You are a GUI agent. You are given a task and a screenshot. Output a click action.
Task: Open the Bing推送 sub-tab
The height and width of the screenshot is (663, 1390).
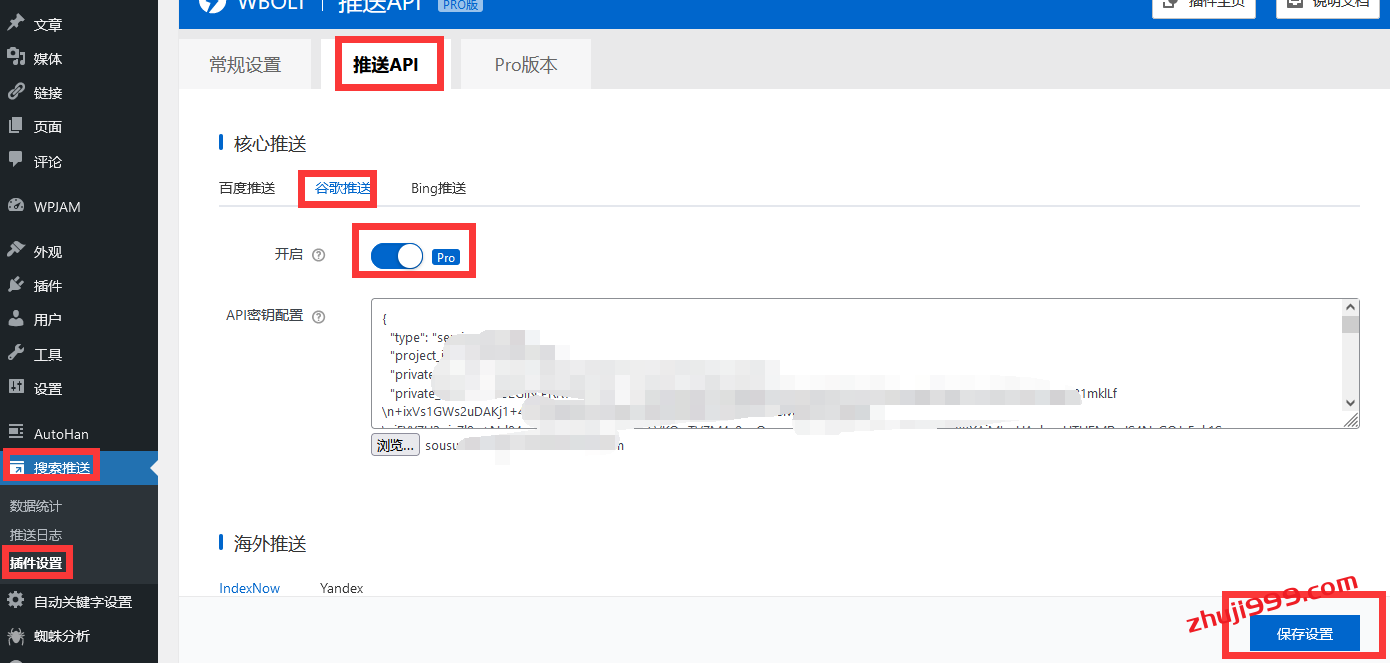(x=439, y=188)
